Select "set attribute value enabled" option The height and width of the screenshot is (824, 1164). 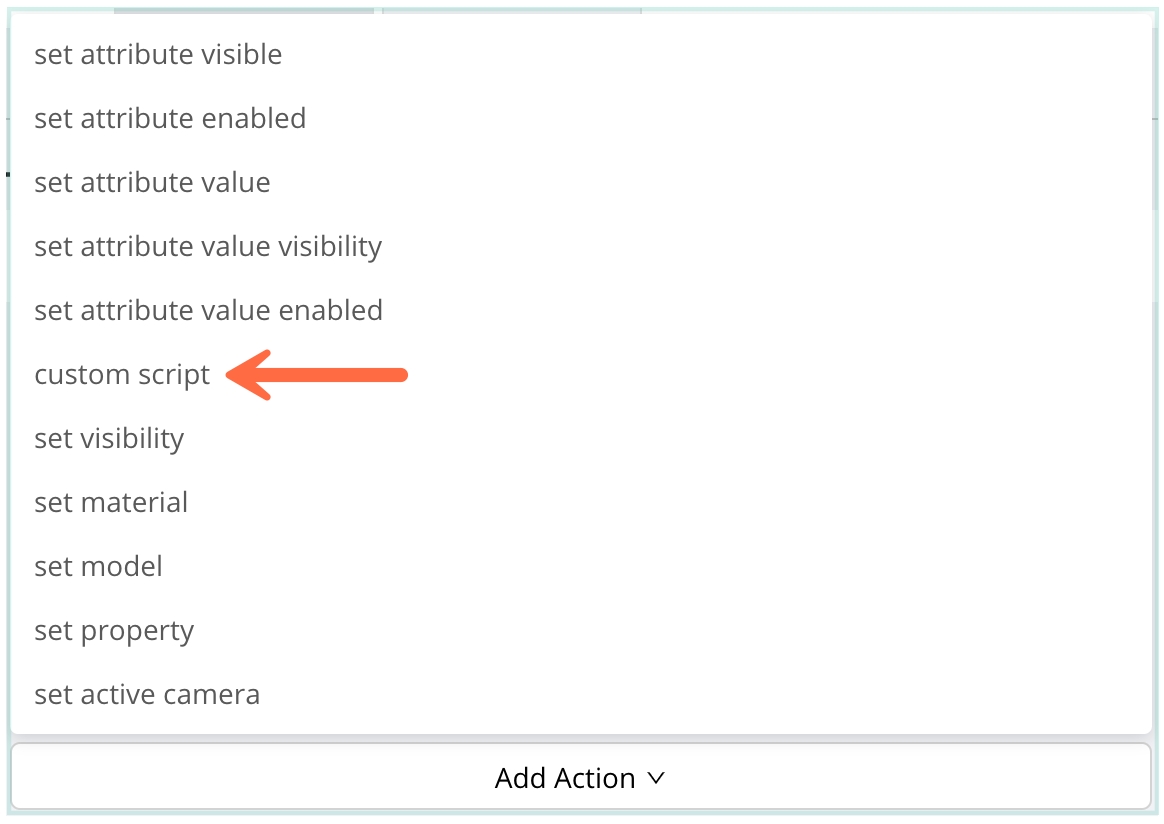tap(208, 311)
